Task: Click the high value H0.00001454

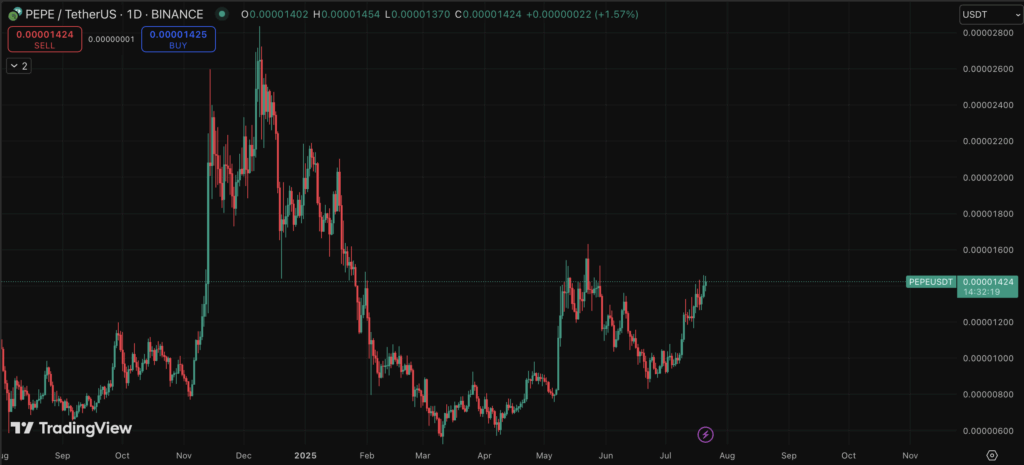Action: coord(346,14)
